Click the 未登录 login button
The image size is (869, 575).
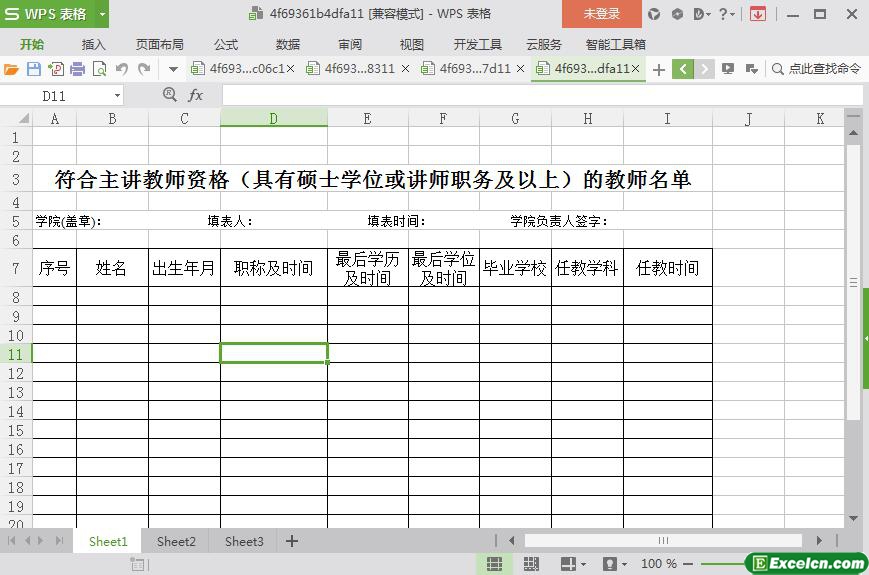(x=602, y=14)
